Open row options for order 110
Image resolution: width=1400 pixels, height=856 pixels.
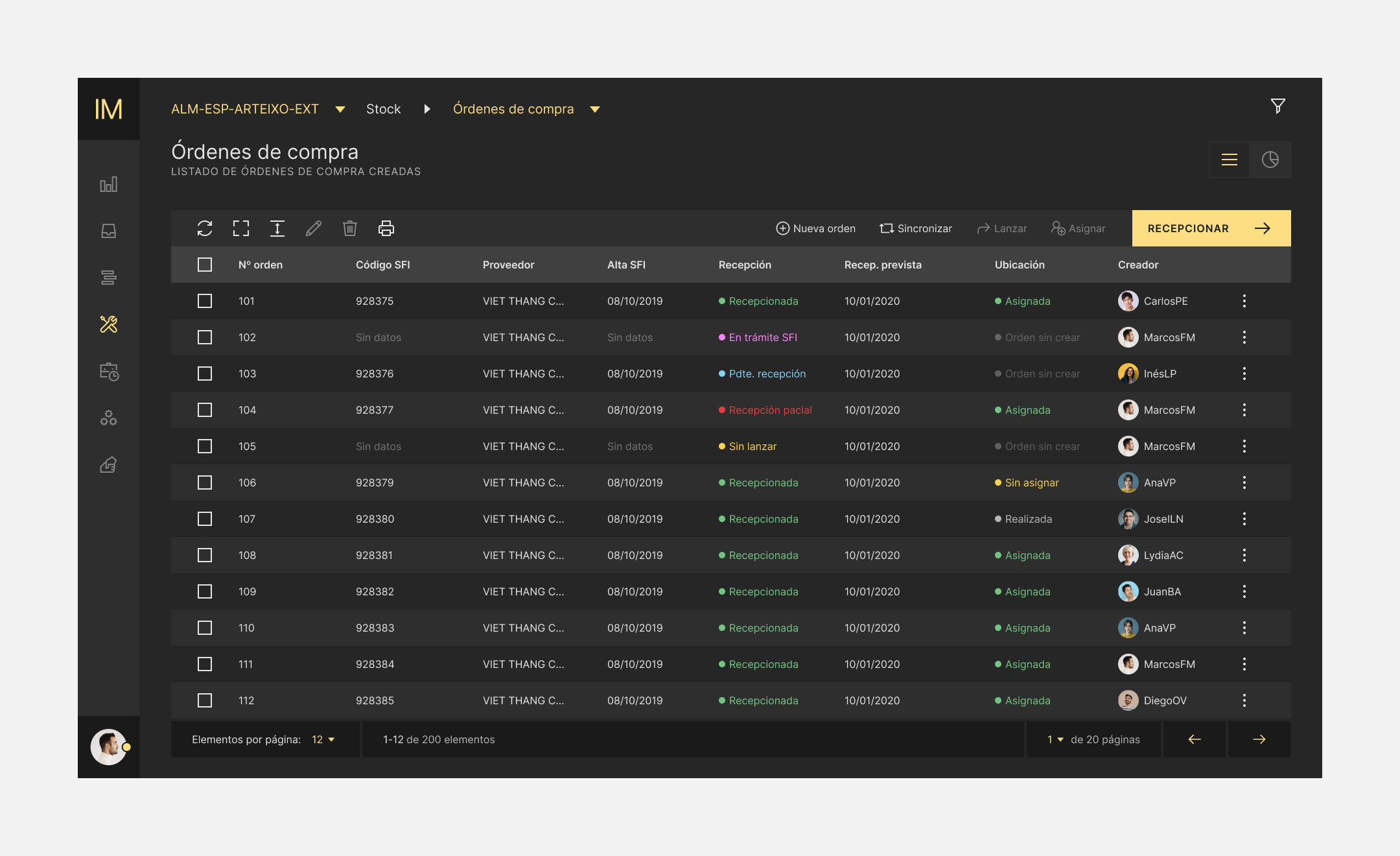(1244, 628)
